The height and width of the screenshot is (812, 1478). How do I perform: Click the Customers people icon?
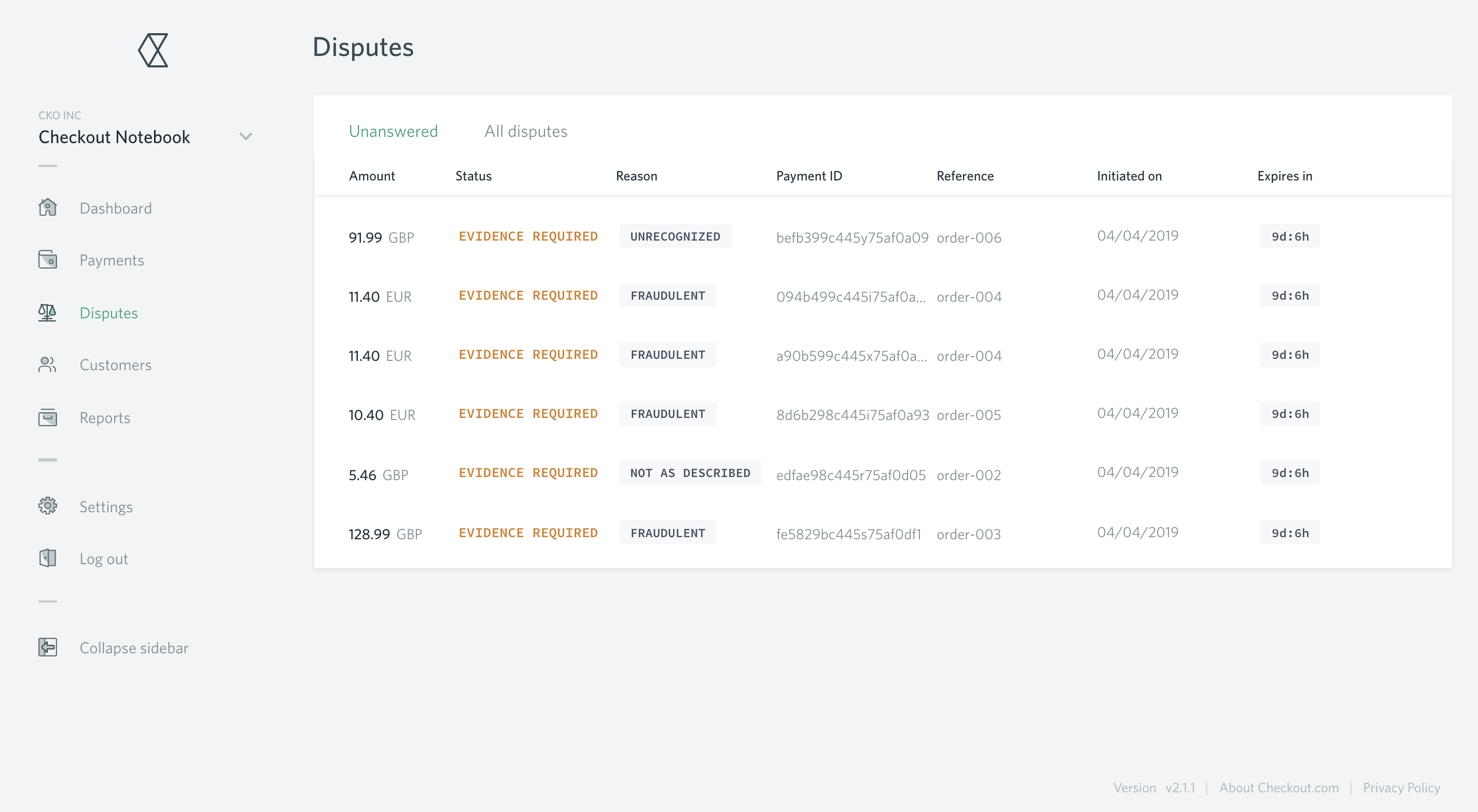(x=48, y=365)
